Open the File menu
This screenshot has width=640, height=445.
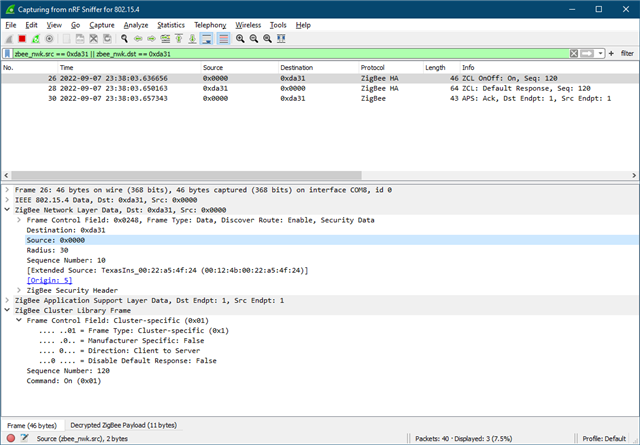tap(11, 25)
